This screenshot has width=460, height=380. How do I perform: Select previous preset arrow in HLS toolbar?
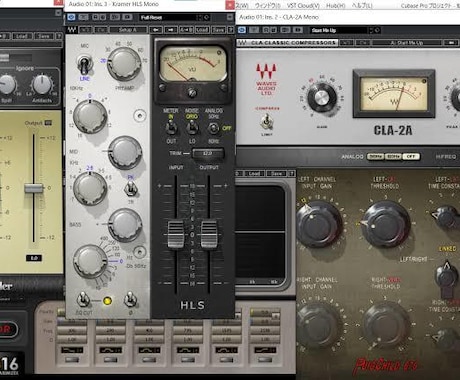coord(156,30)
